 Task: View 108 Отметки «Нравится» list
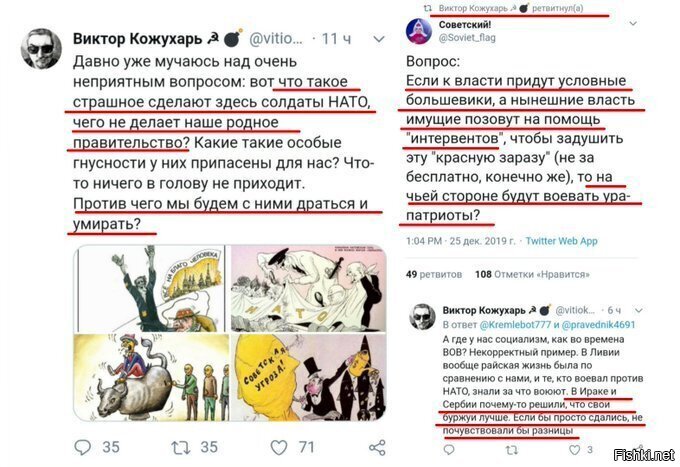(x=533, y=274)
